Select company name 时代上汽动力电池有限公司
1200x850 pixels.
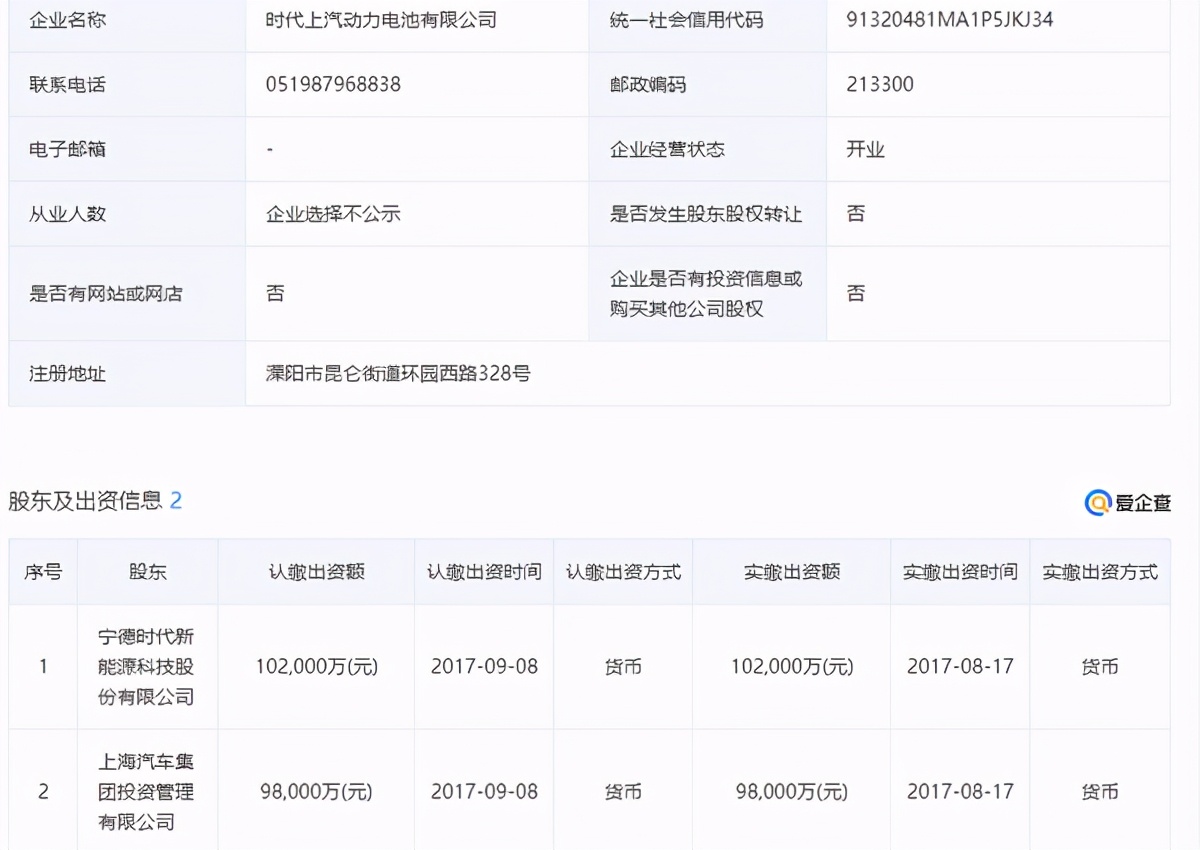(x=381, y=19)
